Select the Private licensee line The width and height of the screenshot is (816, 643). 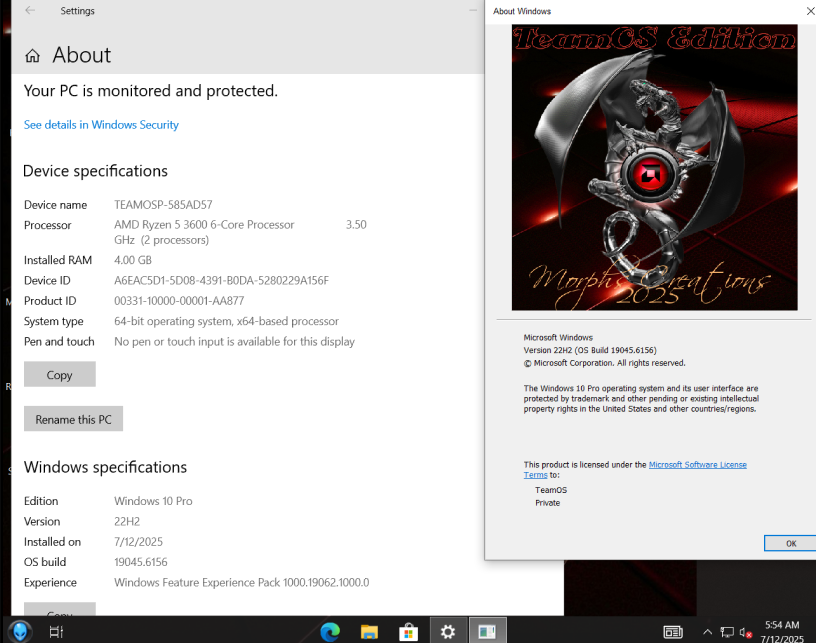pos(547,503)
